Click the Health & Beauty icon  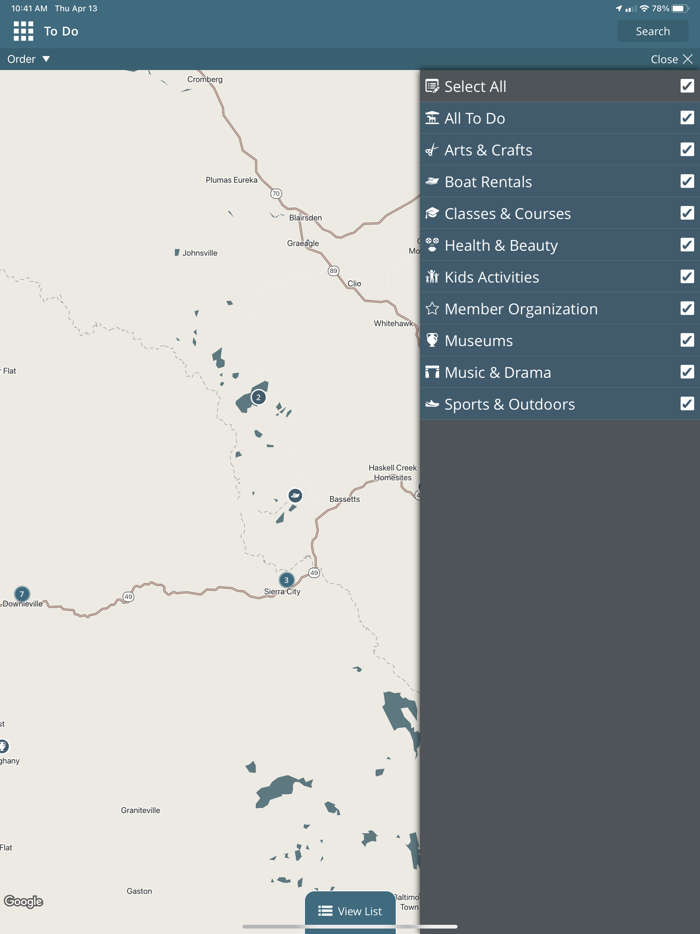[432, 245]
